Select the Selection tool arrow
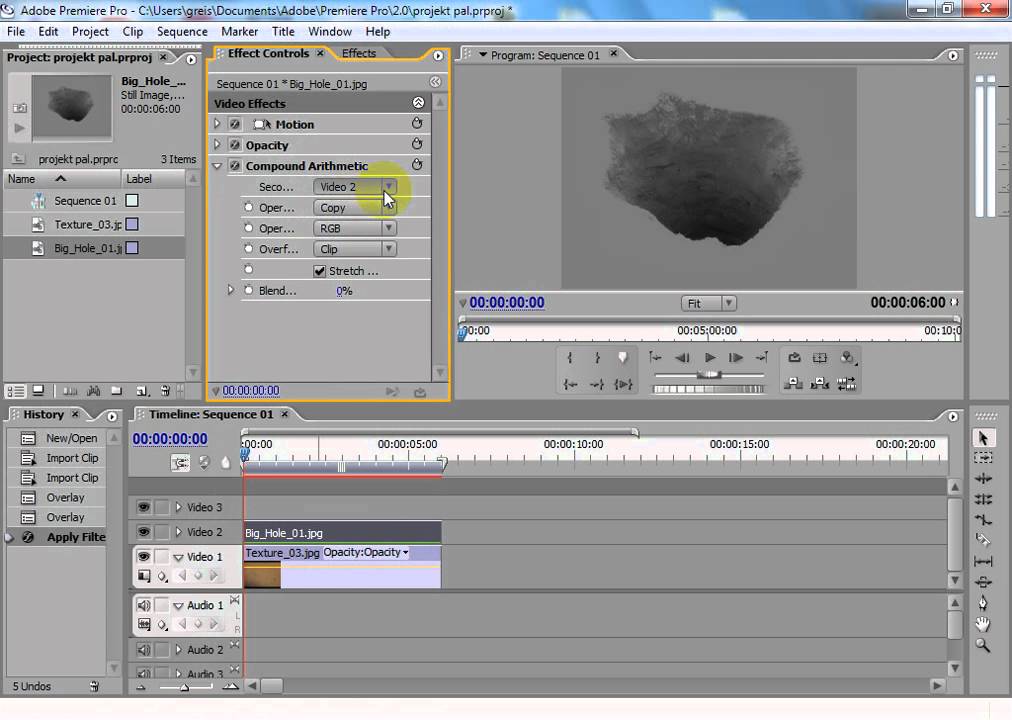1012x720 pixels. coord(983,438)
